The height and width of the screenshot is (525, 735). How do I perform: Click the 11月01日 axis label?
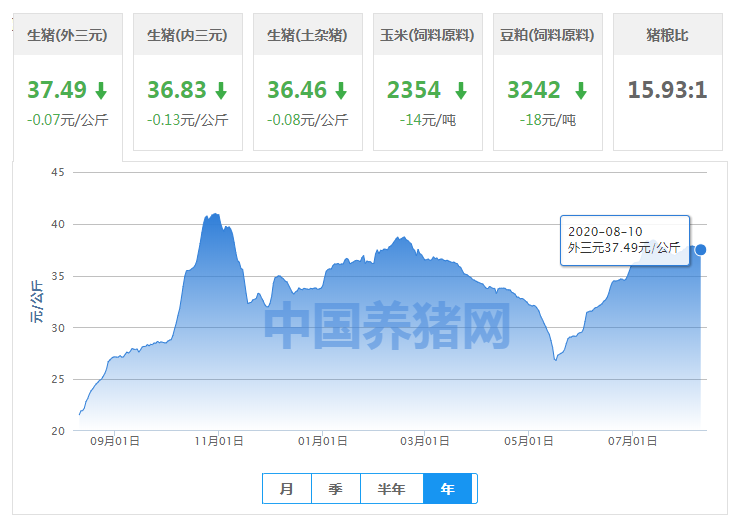[x=219, y=441]
